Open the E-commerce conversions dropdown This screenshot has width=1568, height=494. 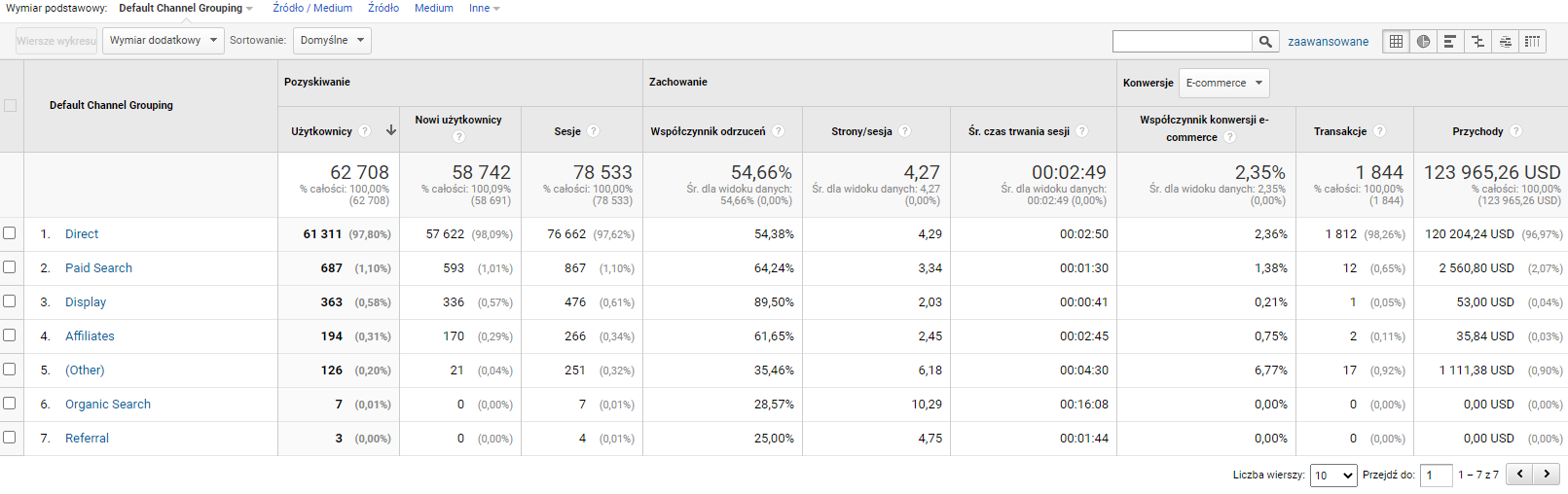pyautogui.click(x=1224, y=83)
